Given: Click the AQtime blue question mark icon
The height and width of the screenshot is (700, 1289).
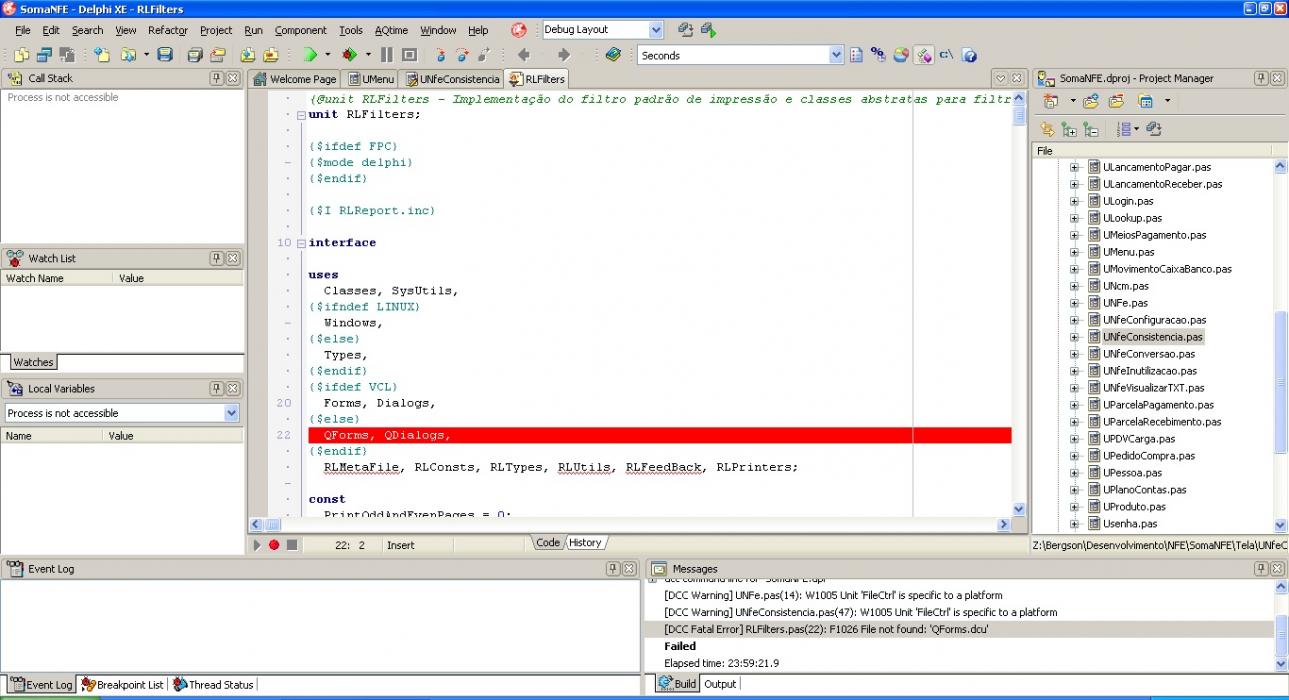Looking at the screenshot, I should [969, 55].
